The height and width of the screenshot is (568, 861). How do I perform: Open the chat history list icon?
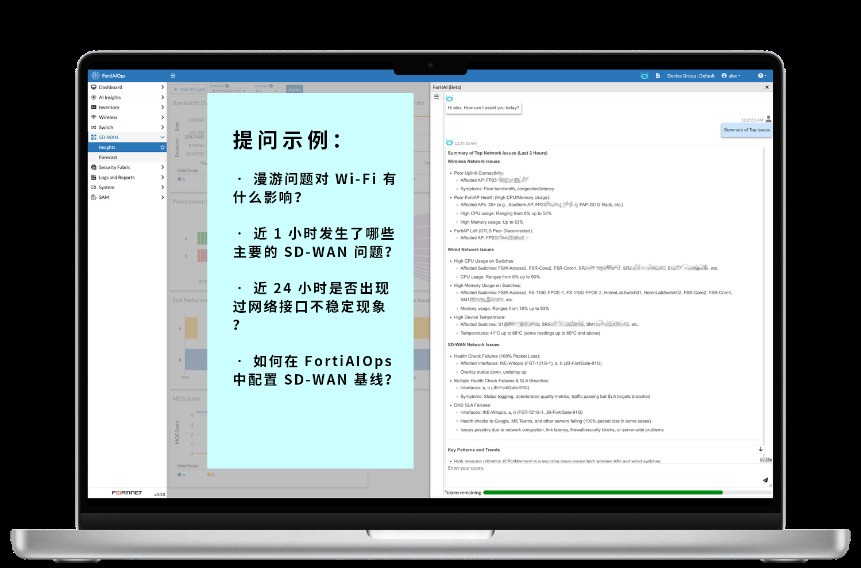coord(436,97)
